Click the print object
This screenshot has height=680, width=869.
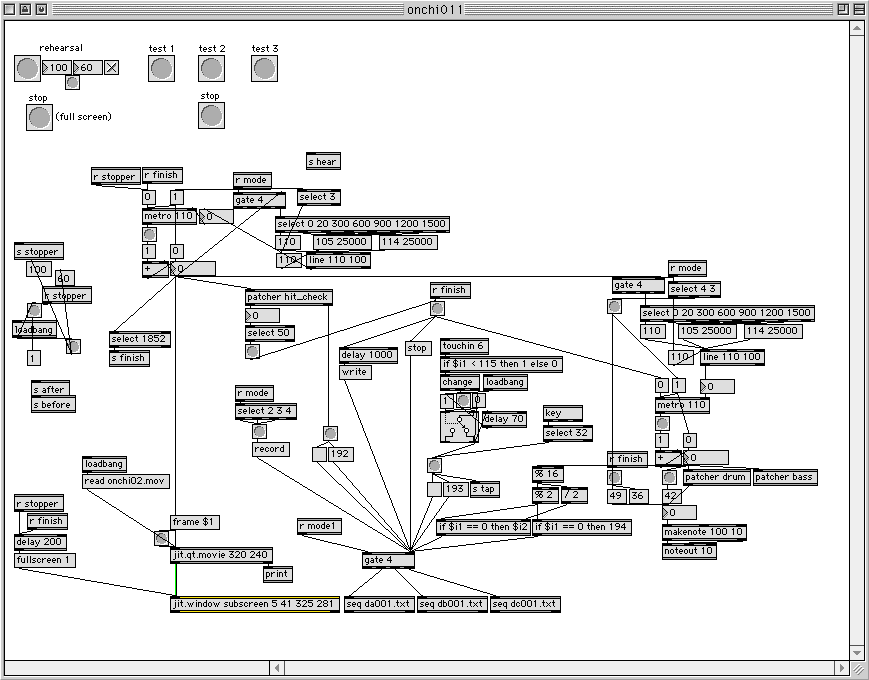pyautogui.click(x=277, y=574)
